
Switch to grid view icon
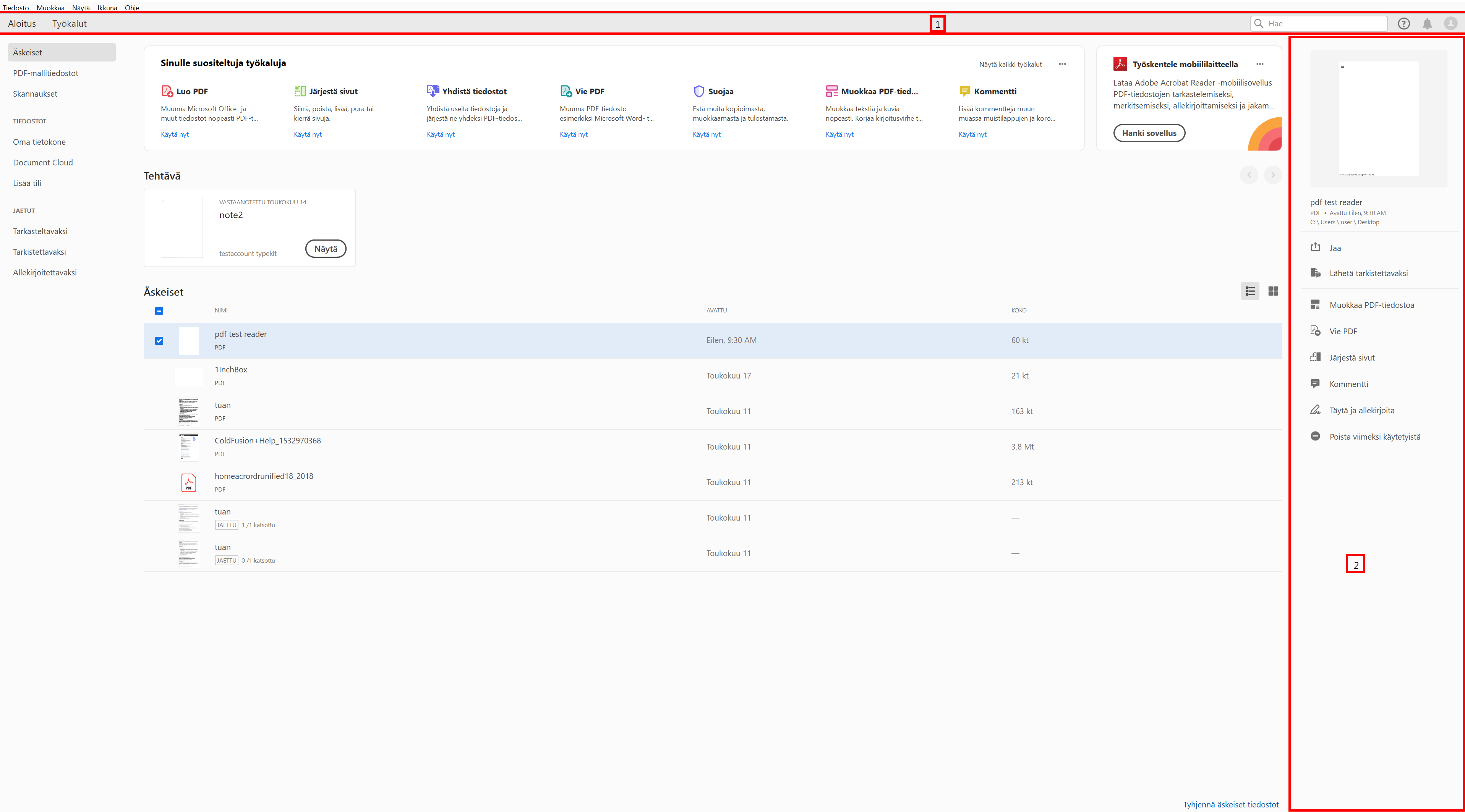pos(1273,291)
